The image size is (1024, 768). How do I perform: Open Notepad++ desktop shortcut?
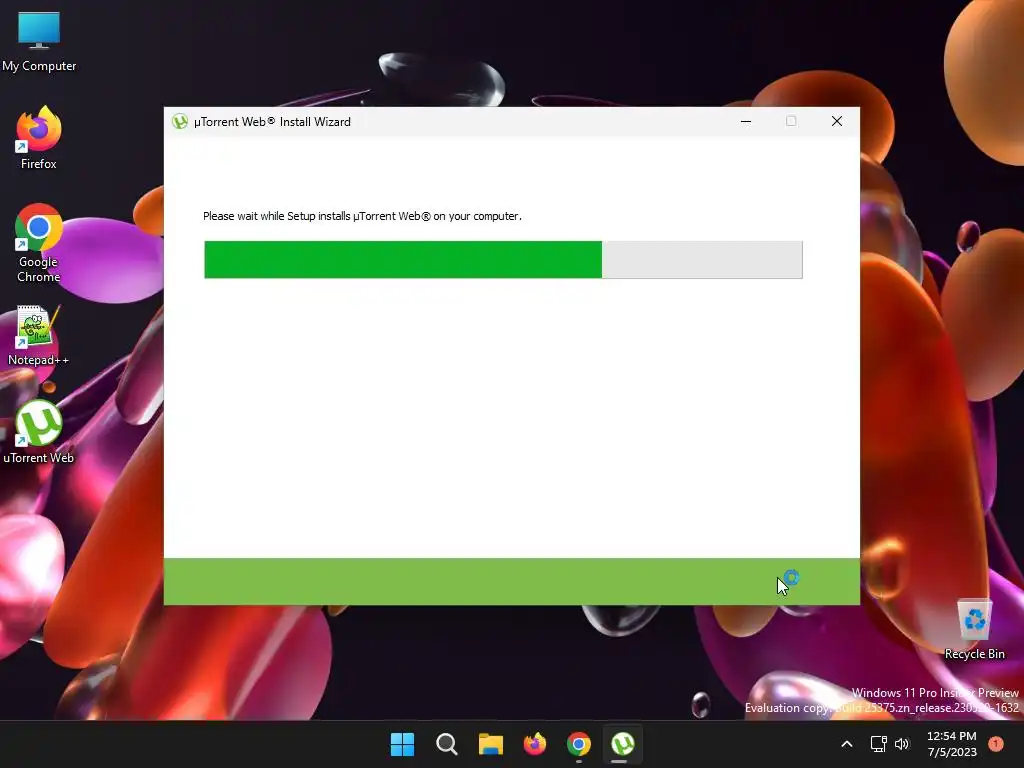click(x=39, y=336)
